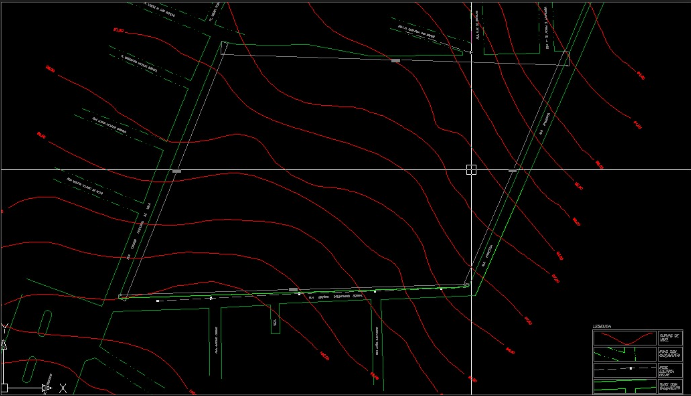Image resolution: width=691 pixels, height=396 pixels.
Task: Click the crosshair pickbox at cursor center
Action: pyautogui.click(x=471, y=170)
